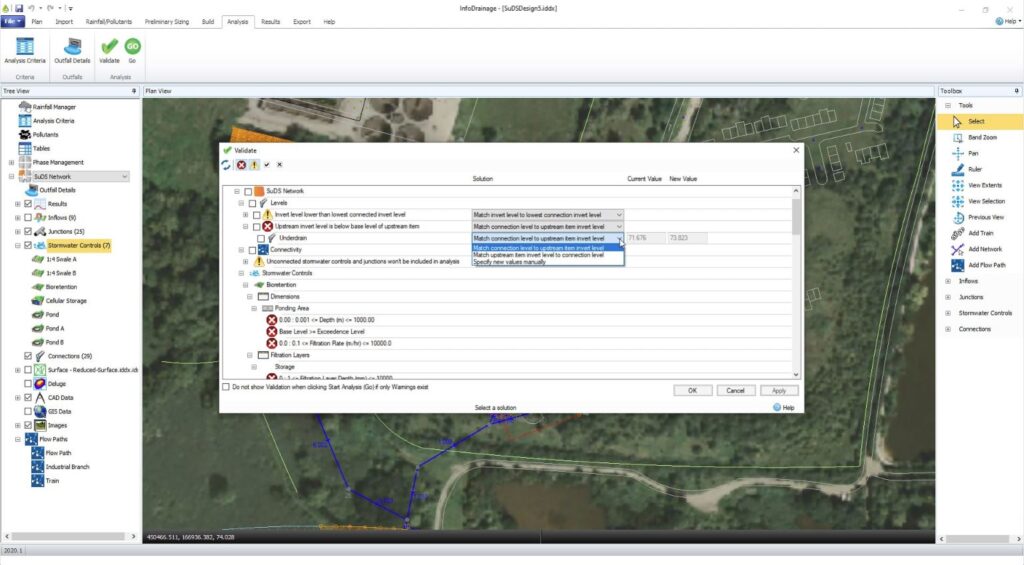Expand Phase Management in Tree View

click(11, 162)
